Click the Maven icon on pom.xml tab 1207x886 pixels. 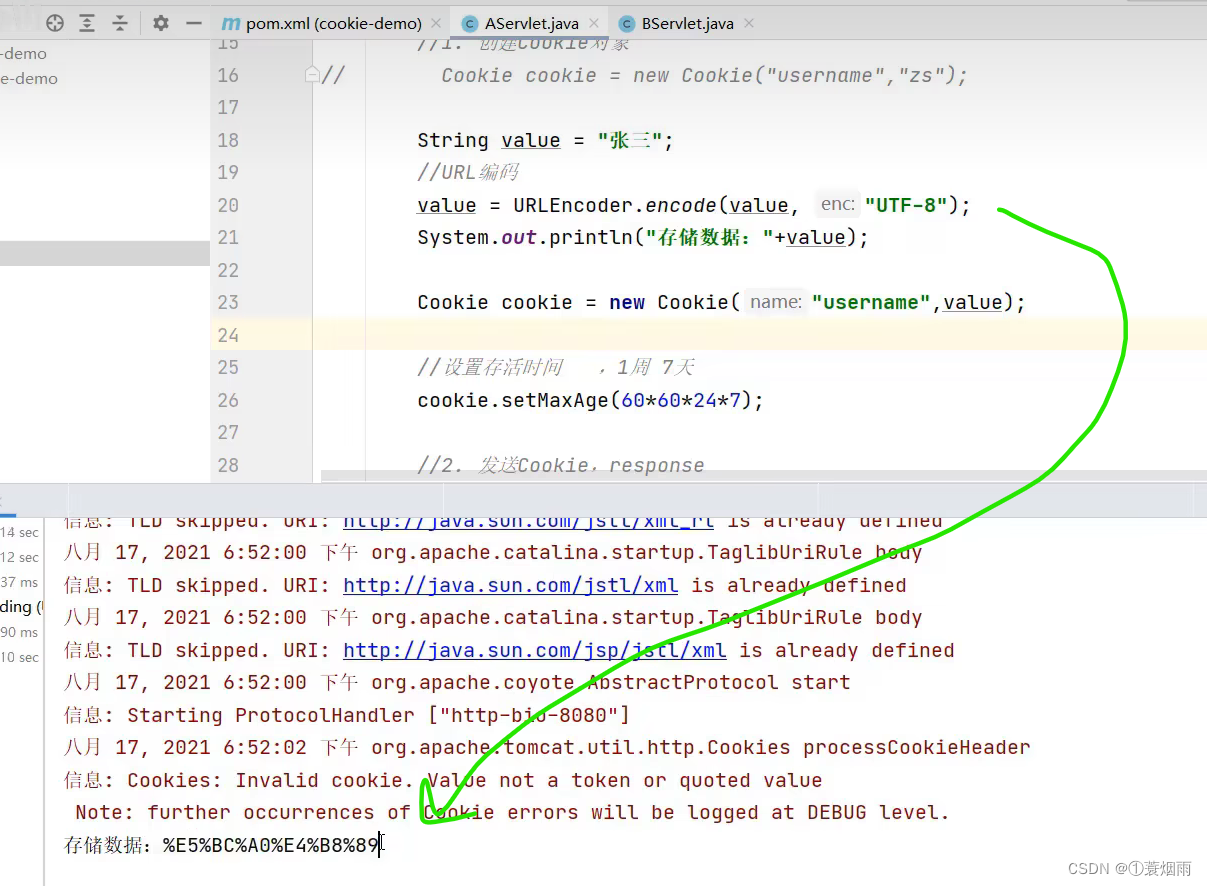tap(230, 23)
